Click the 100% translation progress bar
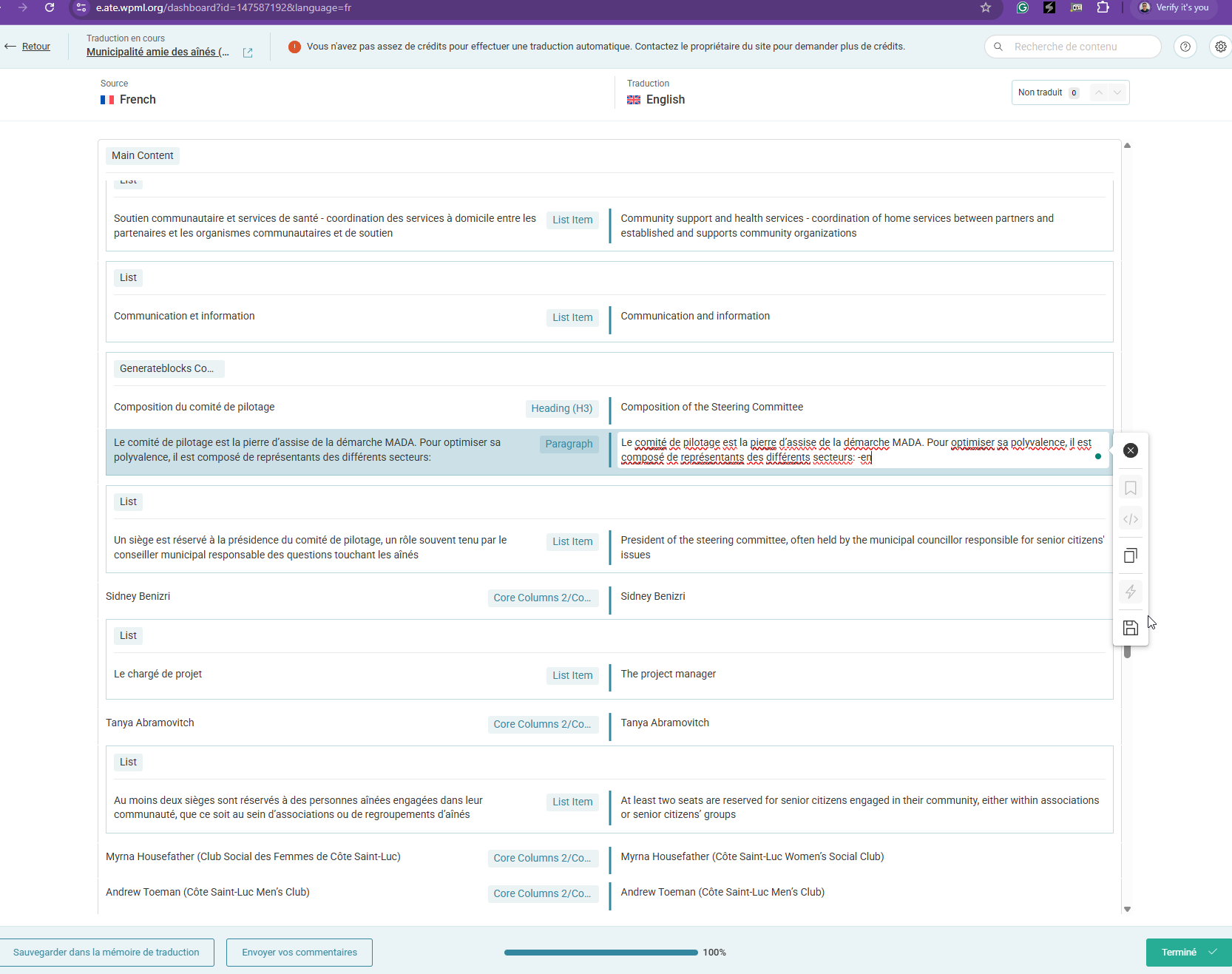 pos(600,953)
